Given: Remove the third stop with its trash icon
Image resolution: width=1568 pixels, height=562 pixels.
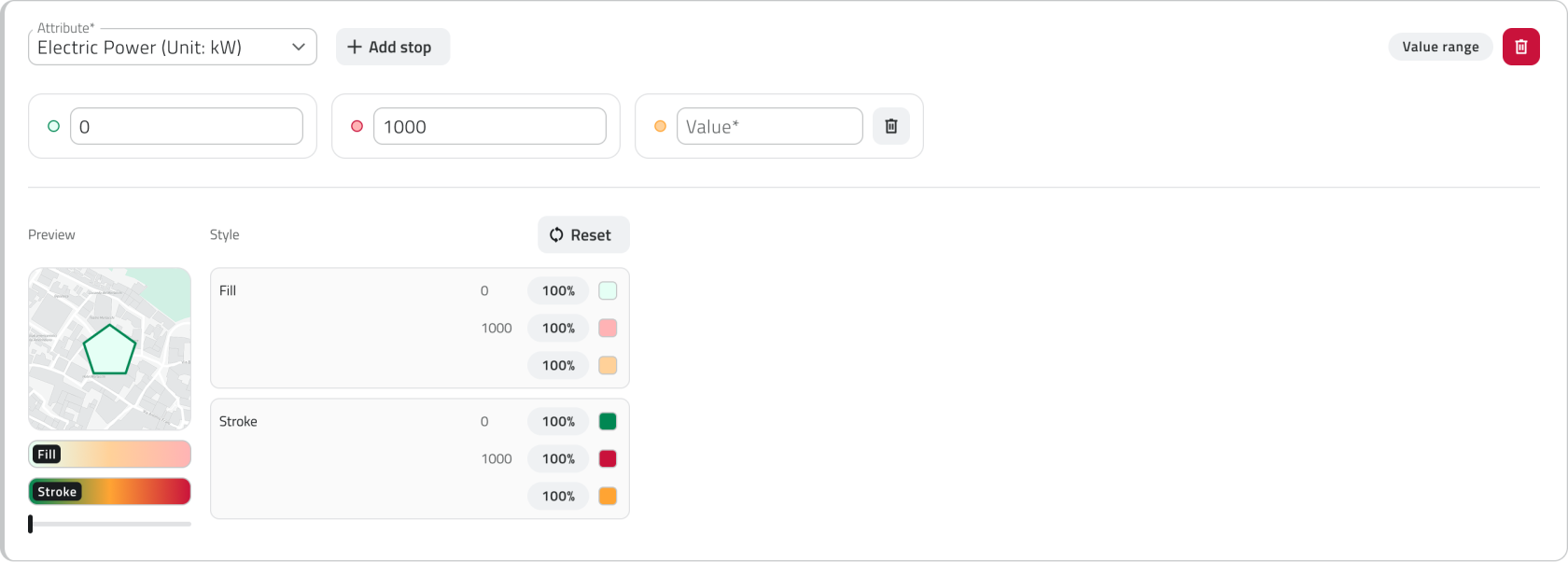Looking at the screenshot, I should (890, 126).
